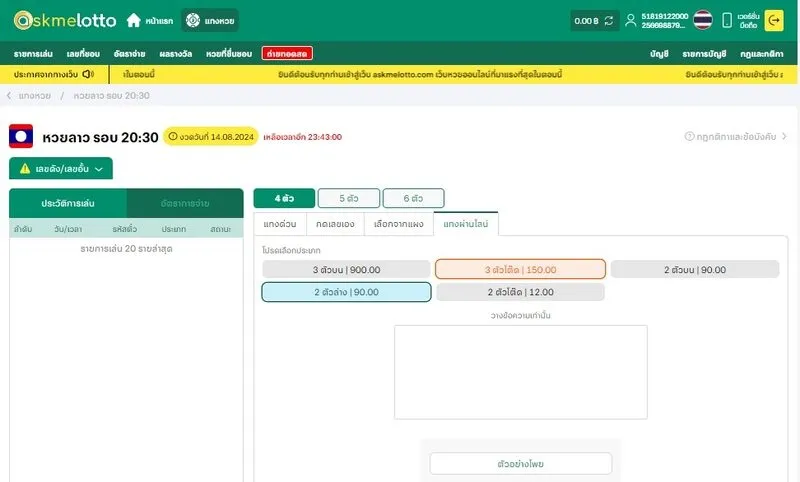This screenshot has height=482, width=800.
Task: Open the แทงหวย lottery betting button
Action: coord(210,20)
